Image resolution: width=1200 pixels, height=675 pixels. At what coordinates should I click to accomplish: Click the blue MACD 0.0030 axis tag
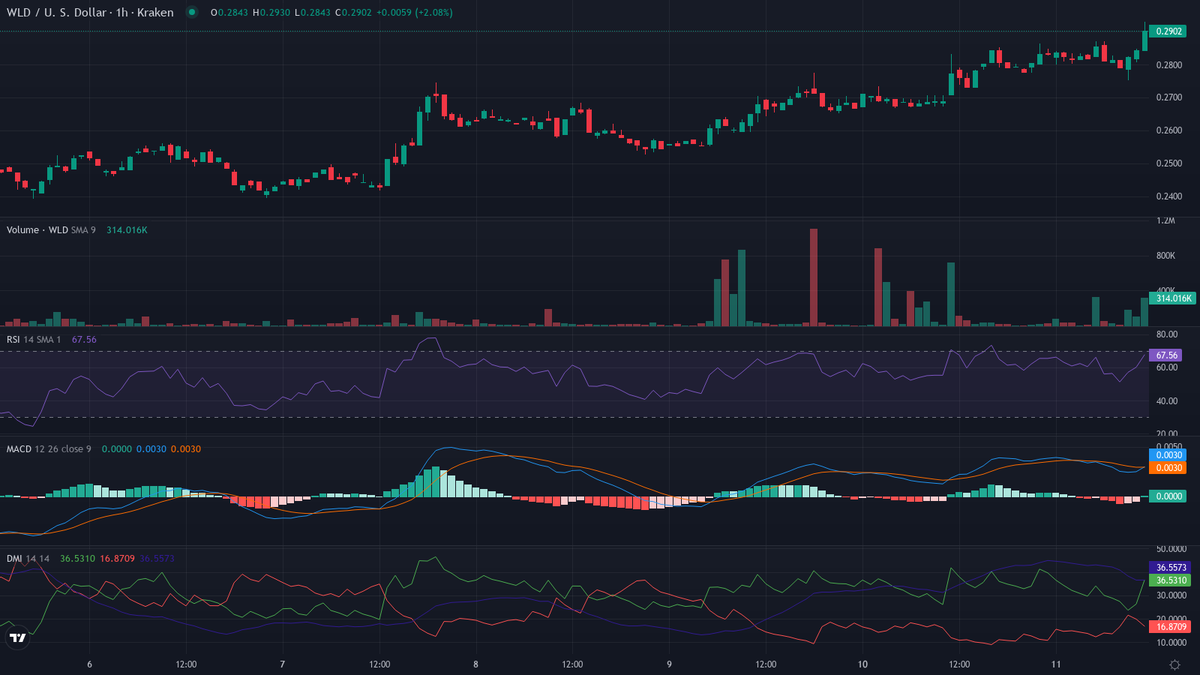coord(1168,455)
